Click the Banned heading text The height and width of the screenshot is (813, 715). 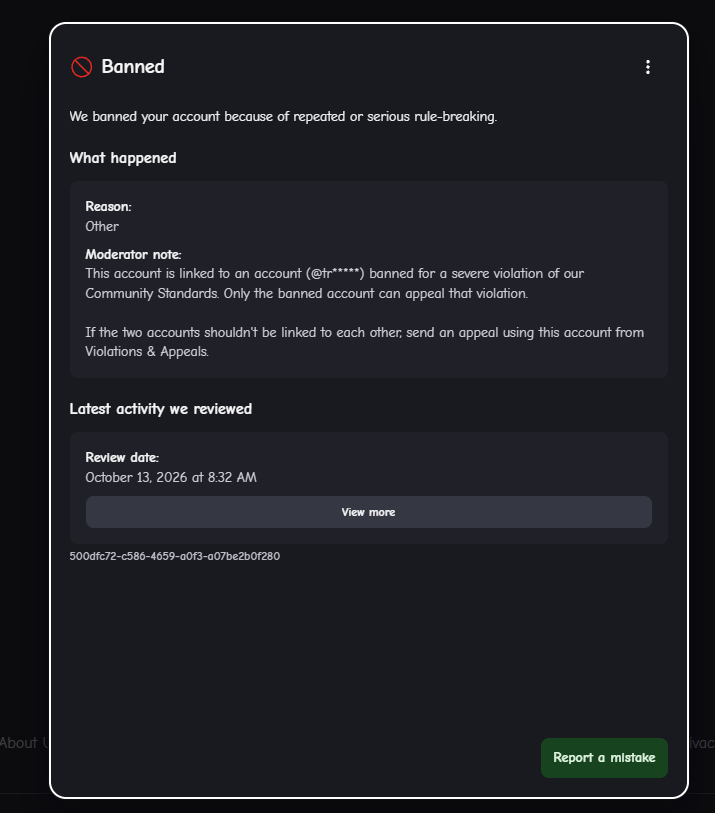pyautogui.click(x=133, y=66)
